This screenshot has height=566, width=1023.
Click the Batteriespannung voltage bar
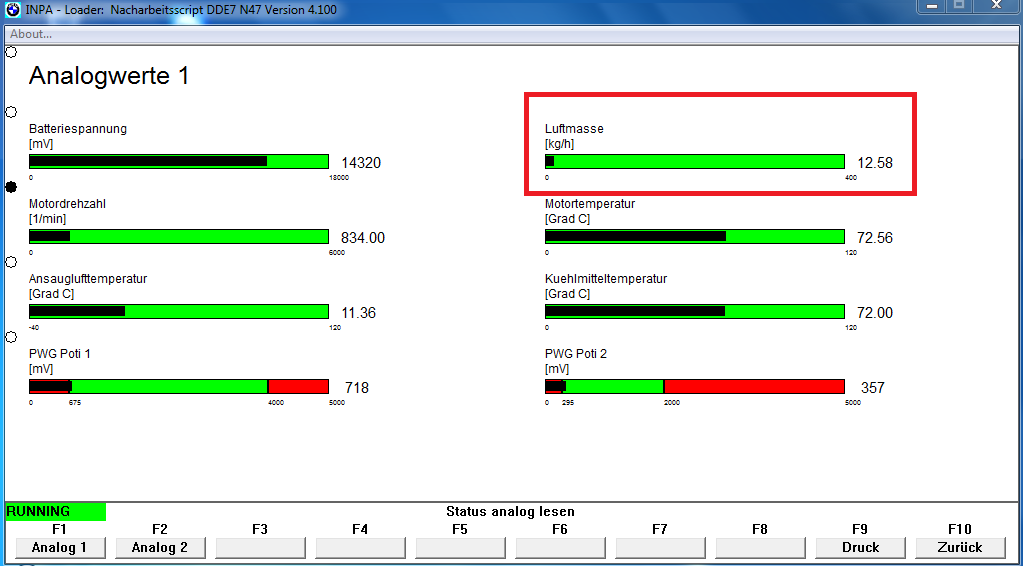pos(179,162)
